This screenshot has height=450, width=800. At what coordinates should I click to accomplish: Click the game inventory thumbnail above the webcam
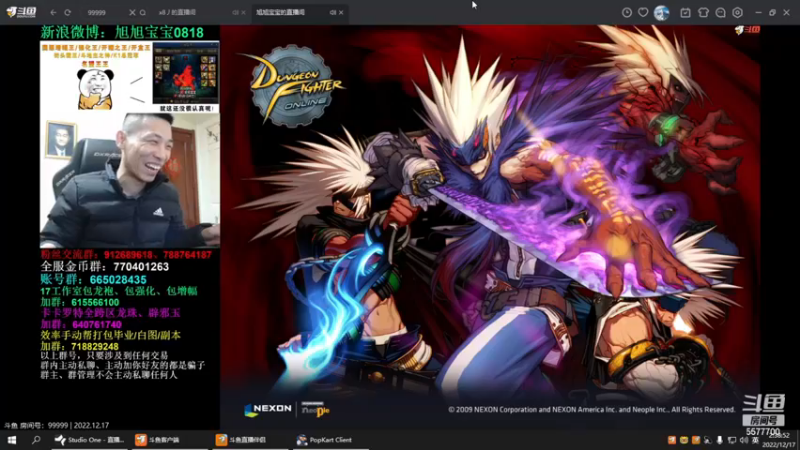(x=186, y=73)
